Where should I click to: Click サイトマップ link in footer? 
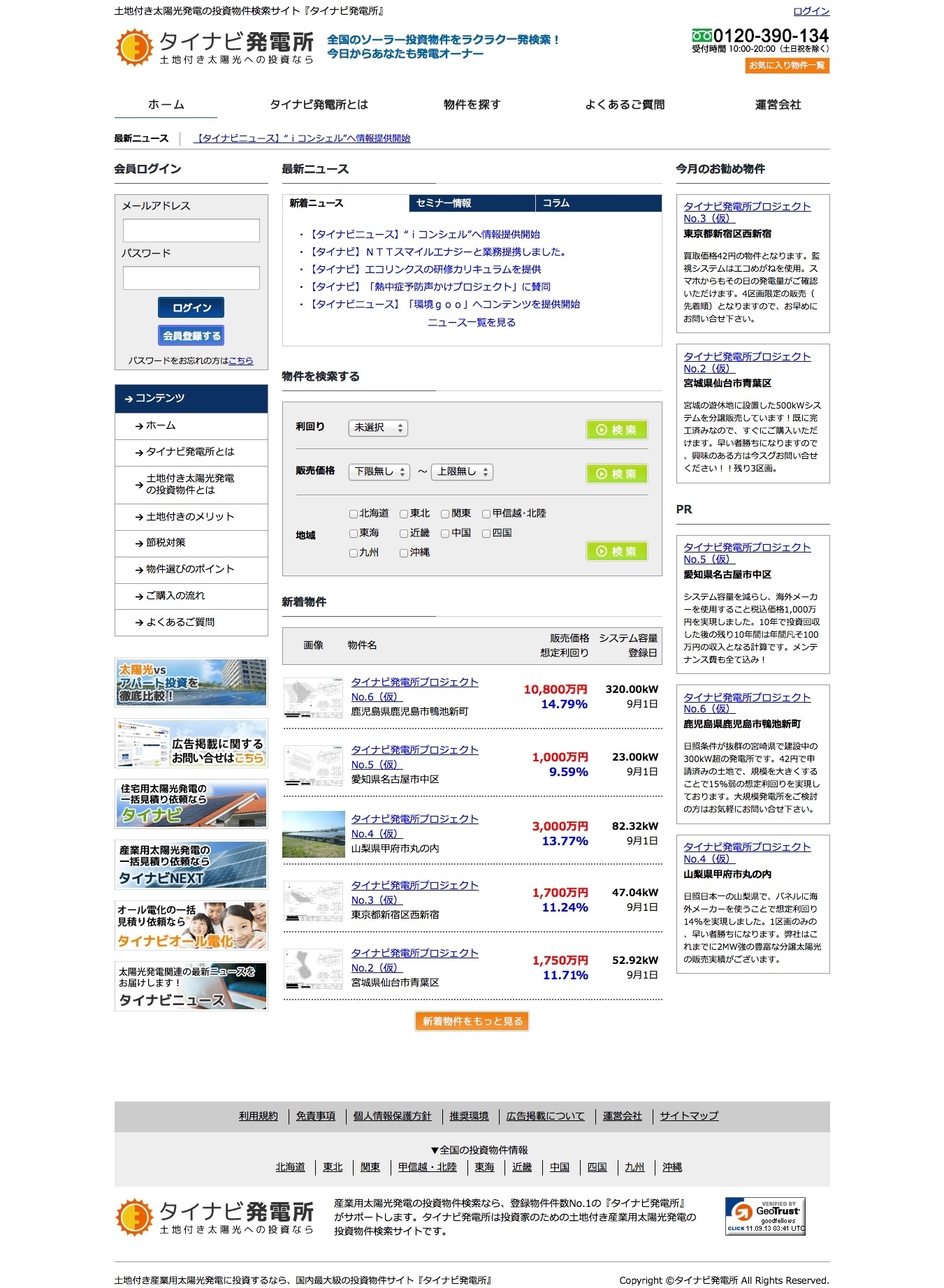tap(689, 1116)
